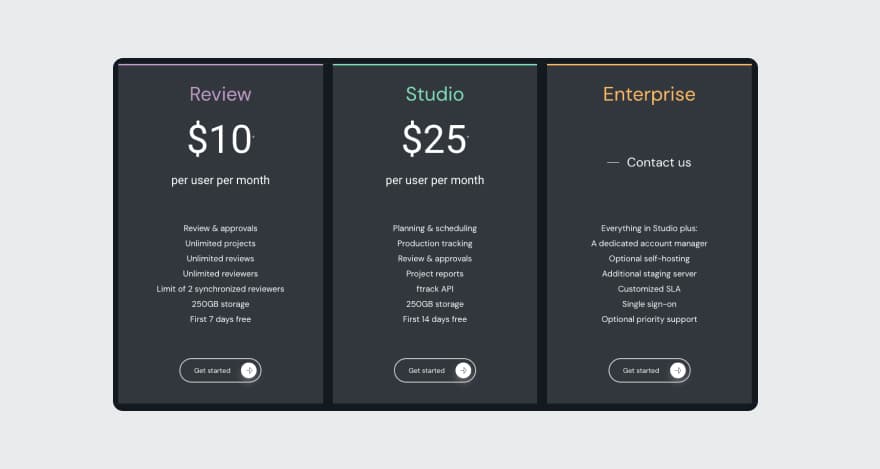This screenshot has height=469, width=880.
Task: Select the Review plan heading
Action: point(220,94)
